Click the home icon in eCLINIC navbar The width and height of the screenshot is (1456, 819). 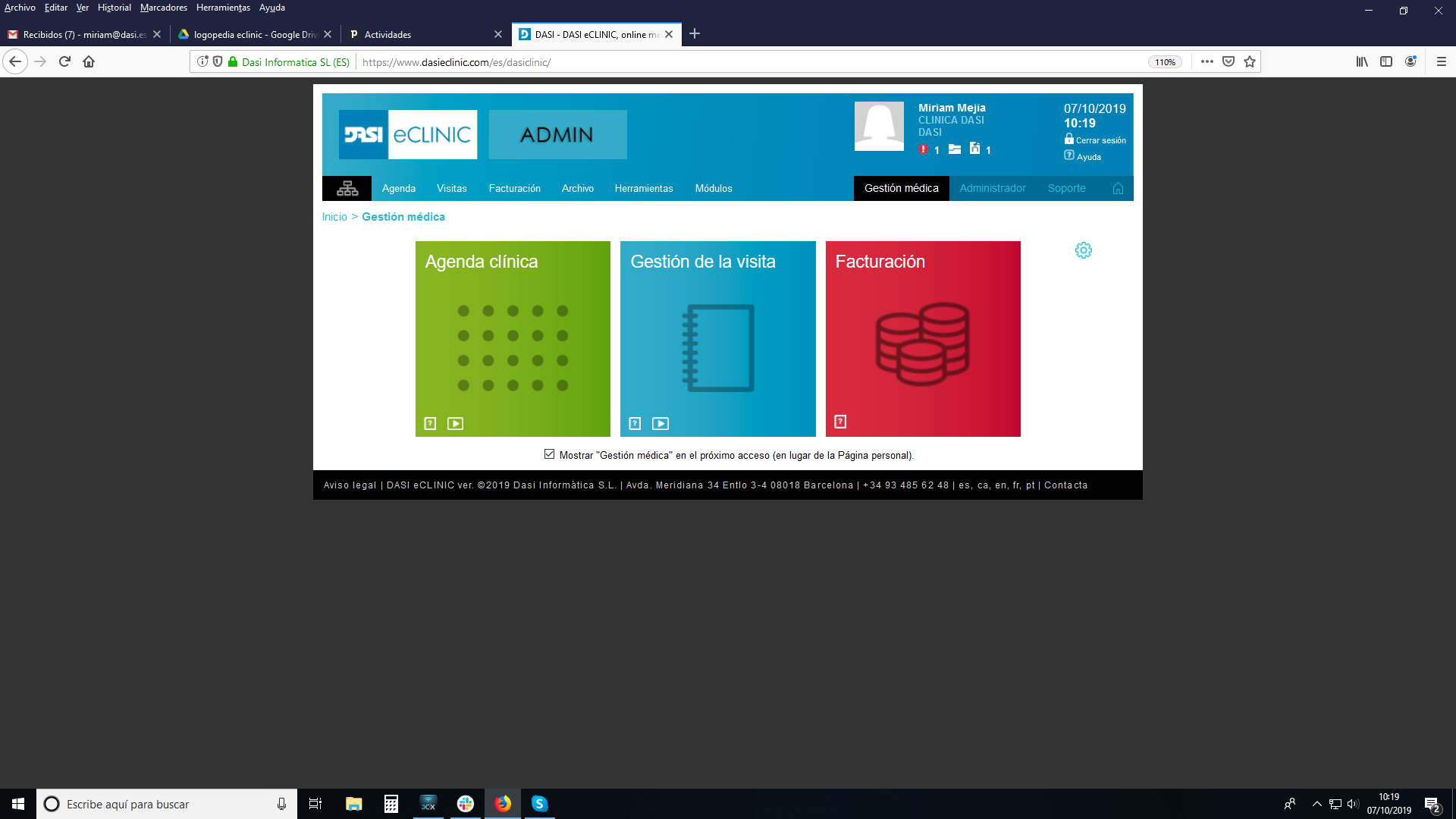tap(1118, 188)
